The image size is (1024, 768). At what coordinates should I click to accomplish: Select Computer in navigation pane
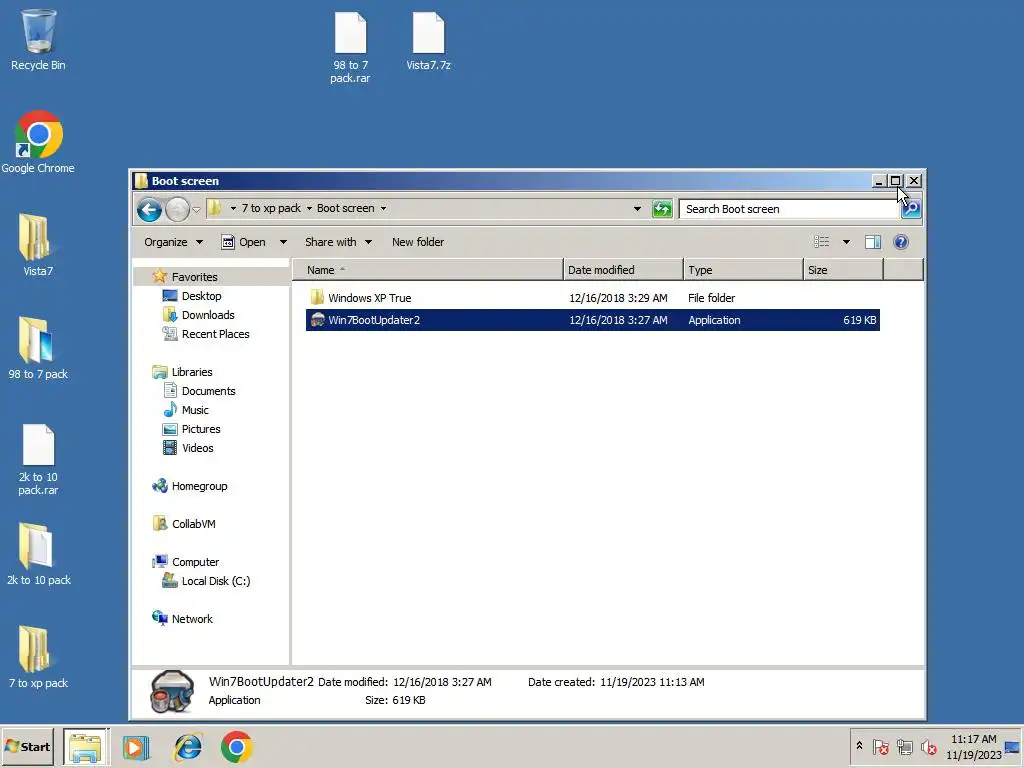pos(185,562)
